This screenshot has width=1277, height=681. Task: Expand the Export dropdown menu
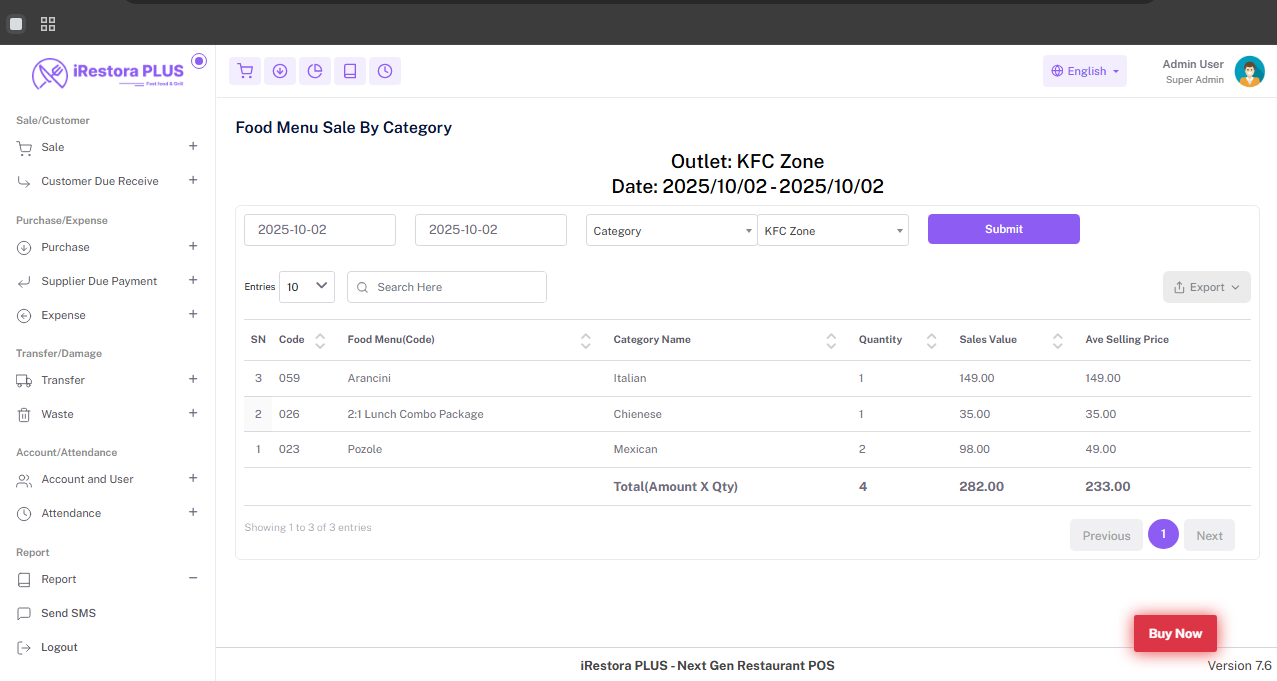[1206, 287]
